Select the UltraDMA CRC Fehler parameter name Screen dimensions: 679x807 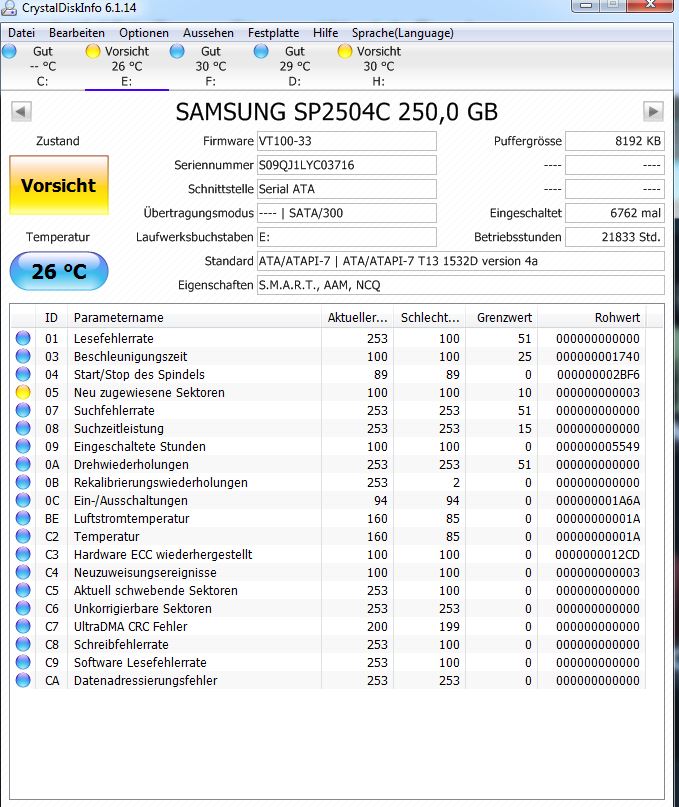tap(130, 627)
